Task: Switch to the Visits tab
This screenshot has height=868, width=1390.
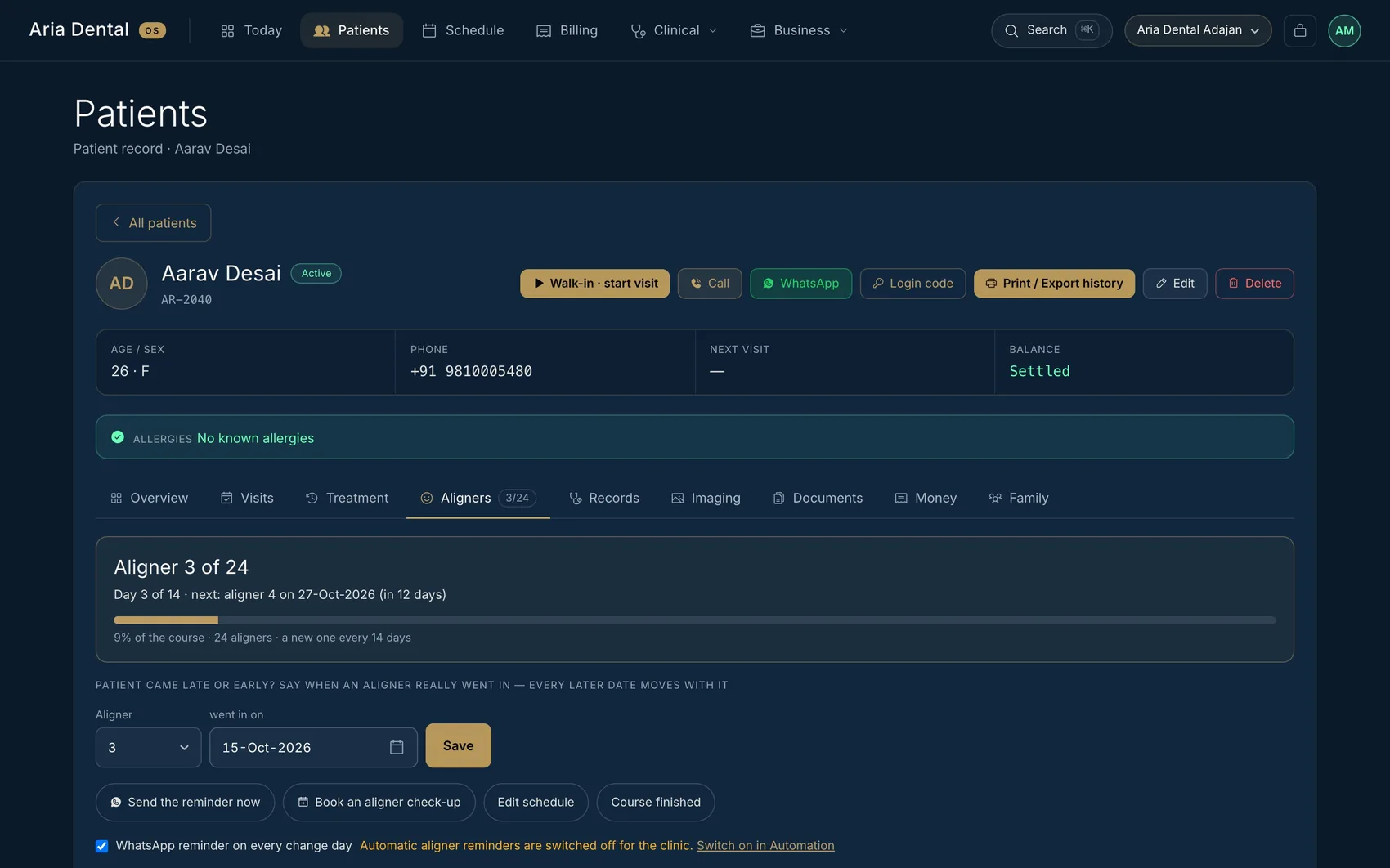Action: (x=247, y=498)
